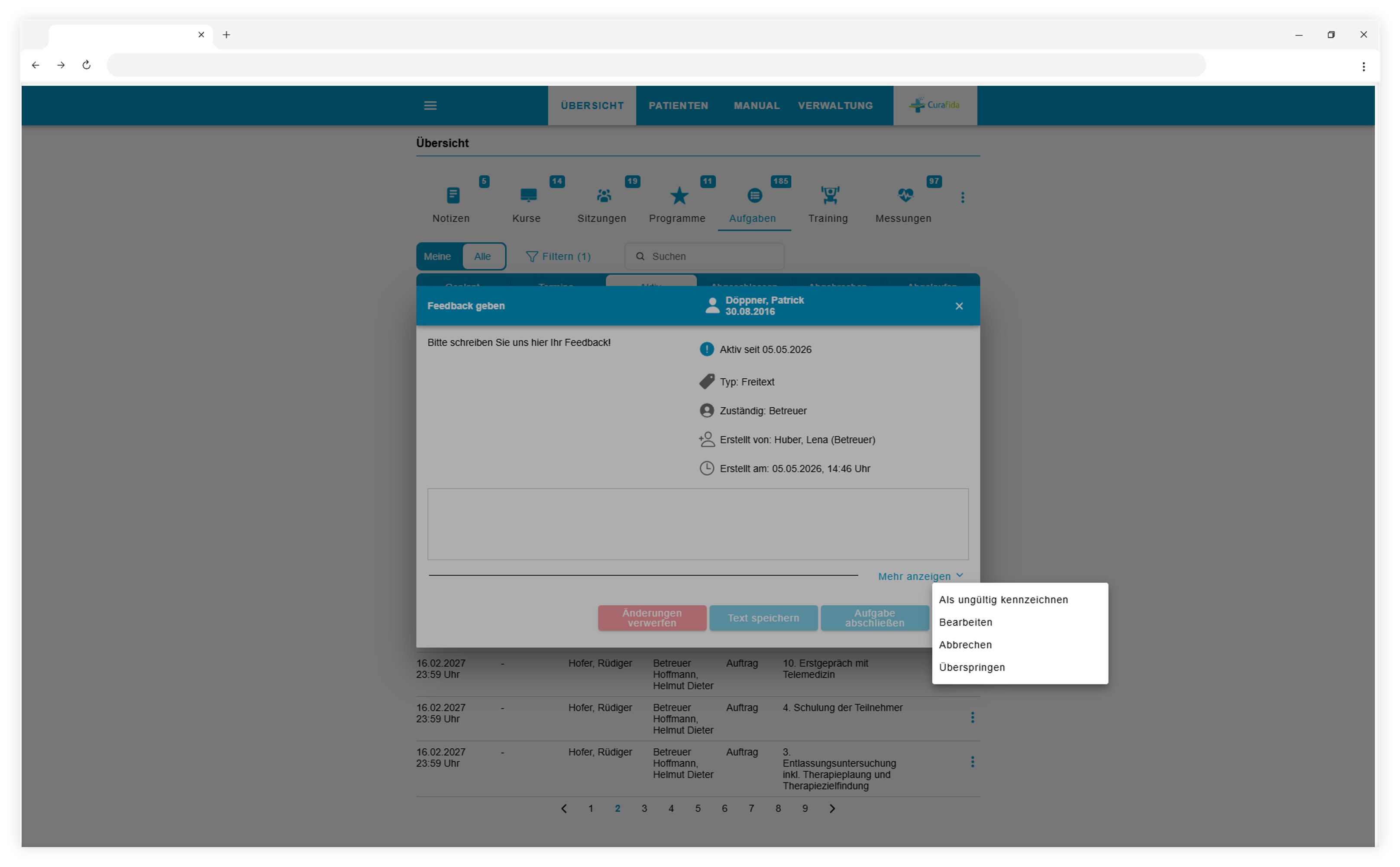
Task: Open the Manual tab
Action: [x=757, y=106]
